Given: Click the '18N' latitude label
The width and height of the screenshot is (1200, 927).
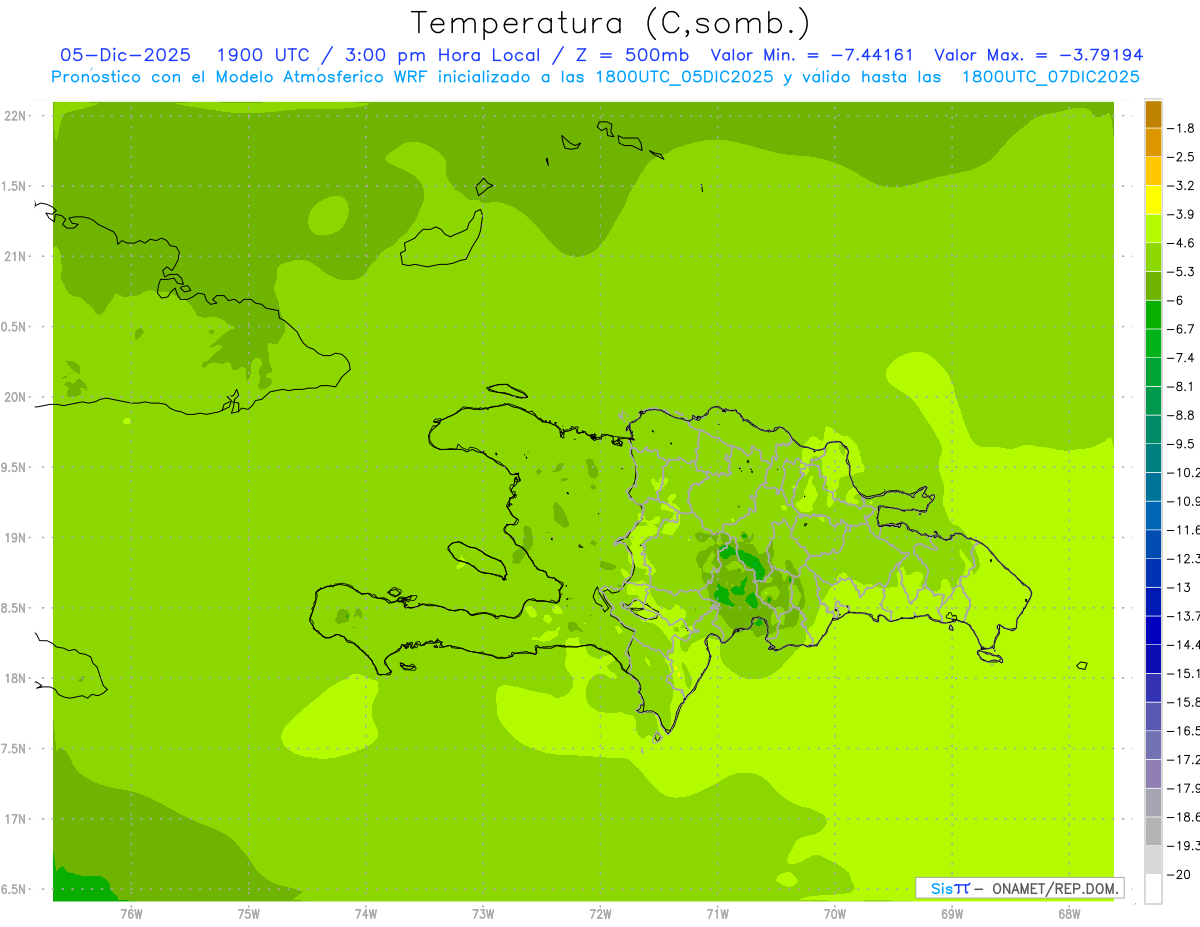Looking at the screenshot, I should [x=15, y=679].
